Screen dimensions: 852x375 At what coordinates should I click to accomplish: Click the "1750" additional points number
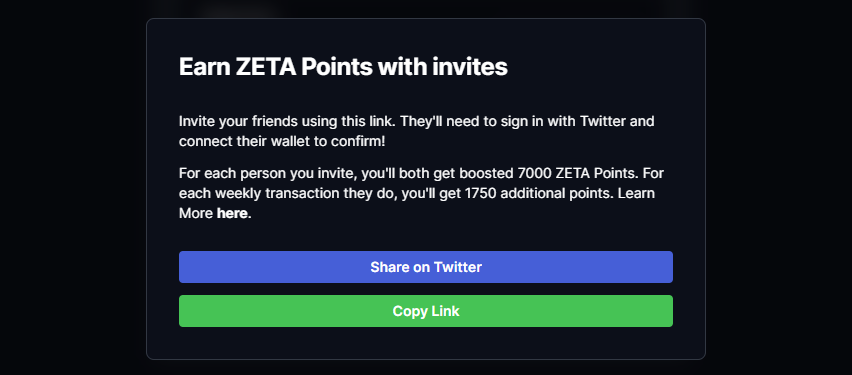(x=480, y=194)
